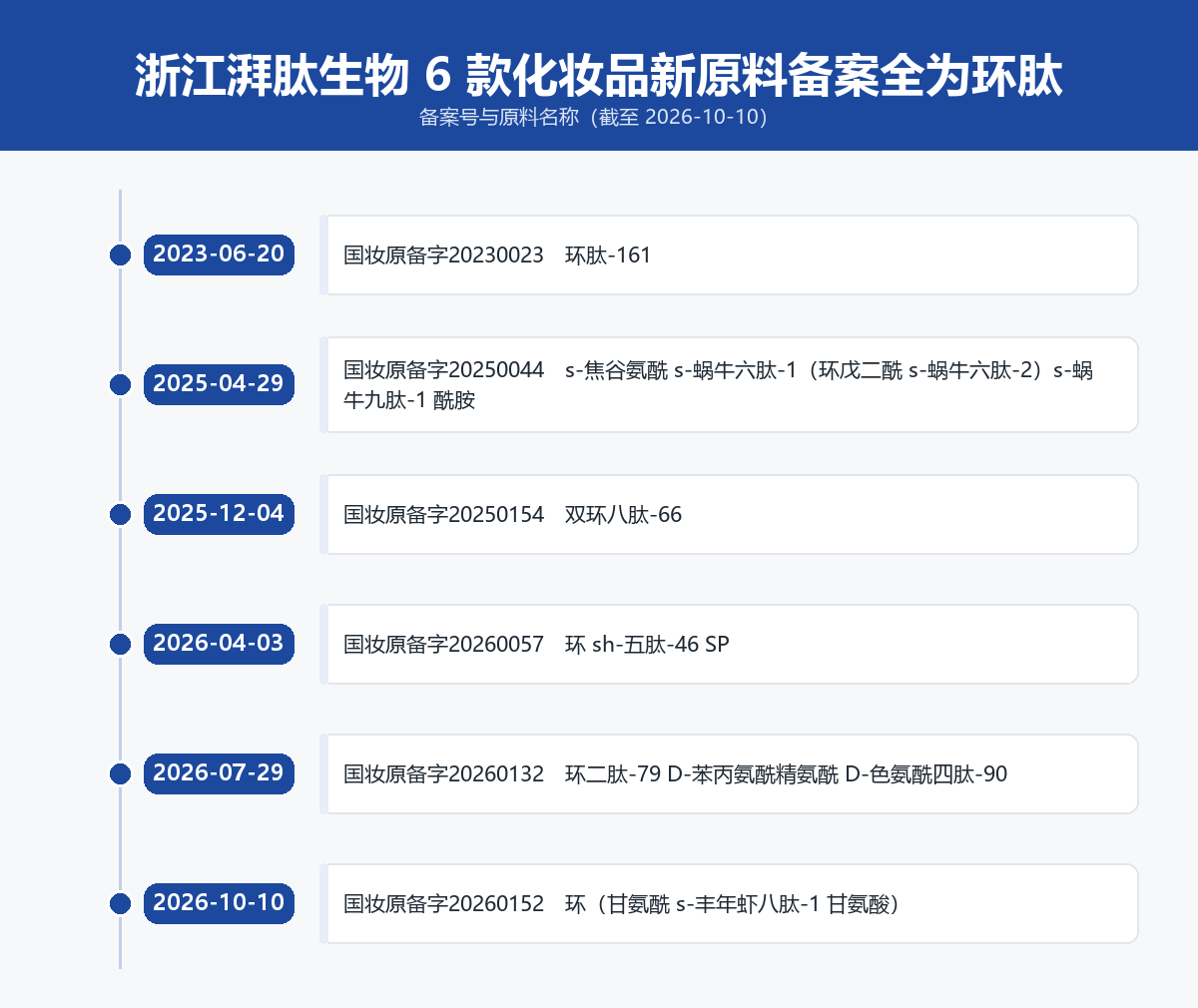
Task: Click the title 浙江湃肽生物 6 款化妆品新原料备案全为环肽
Action: [599, 75]
